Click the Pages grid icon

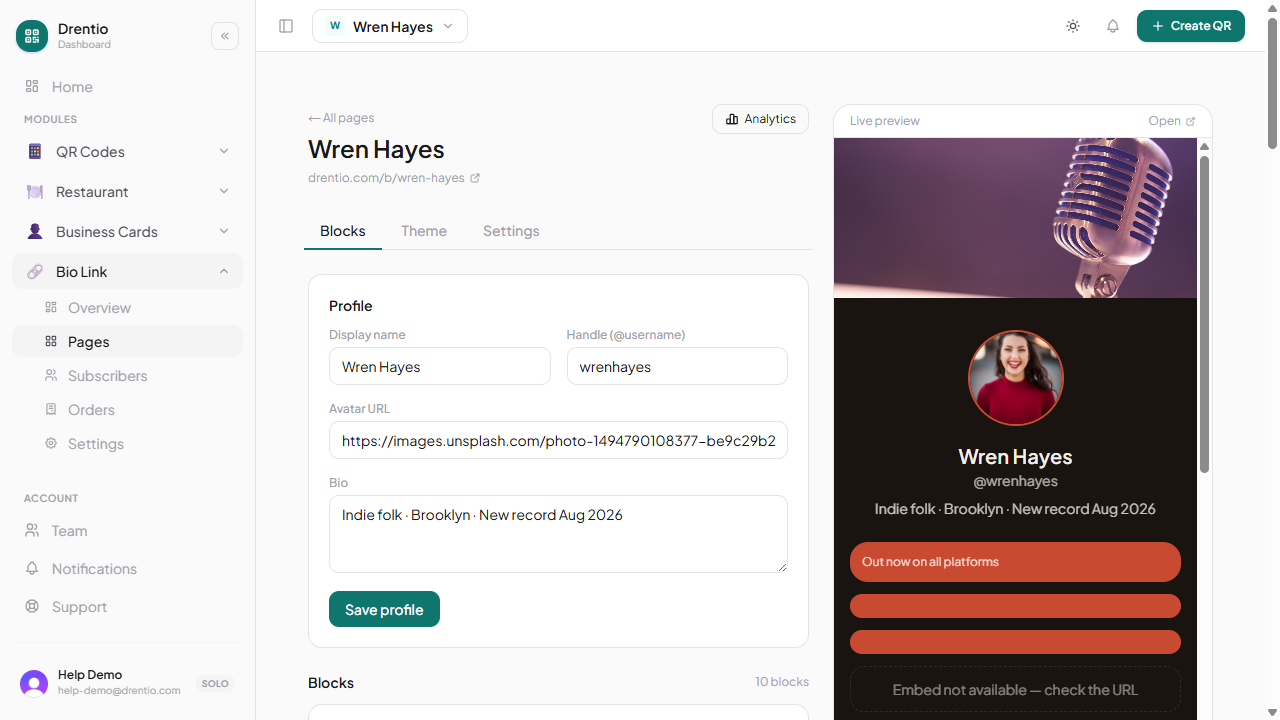pos(51,342)
